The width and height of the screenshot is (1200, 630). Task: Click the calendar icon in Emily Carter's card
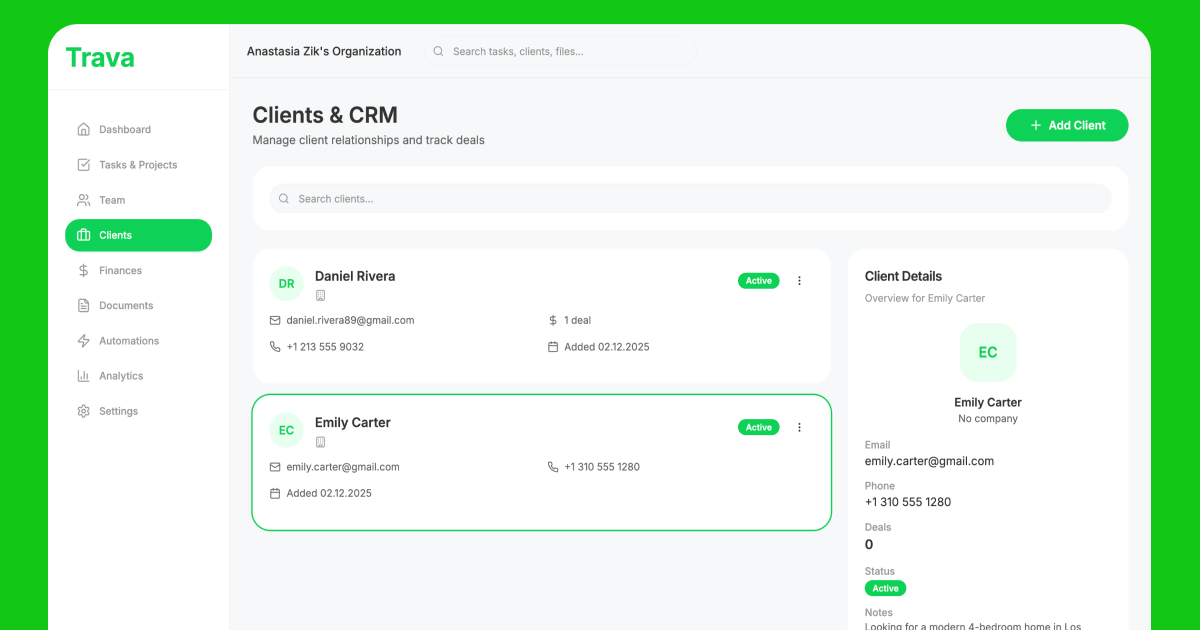click(275, 493)
